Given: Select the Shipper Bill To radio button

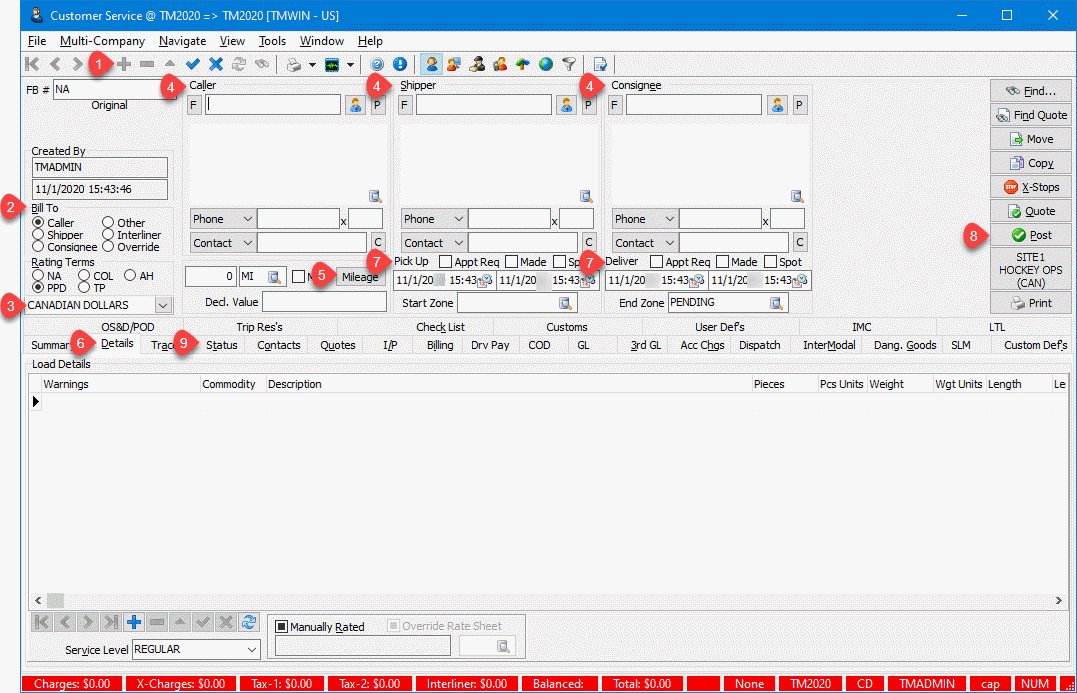Looking at the screenshot, I should pyautogui.click(x=39, y=235).
